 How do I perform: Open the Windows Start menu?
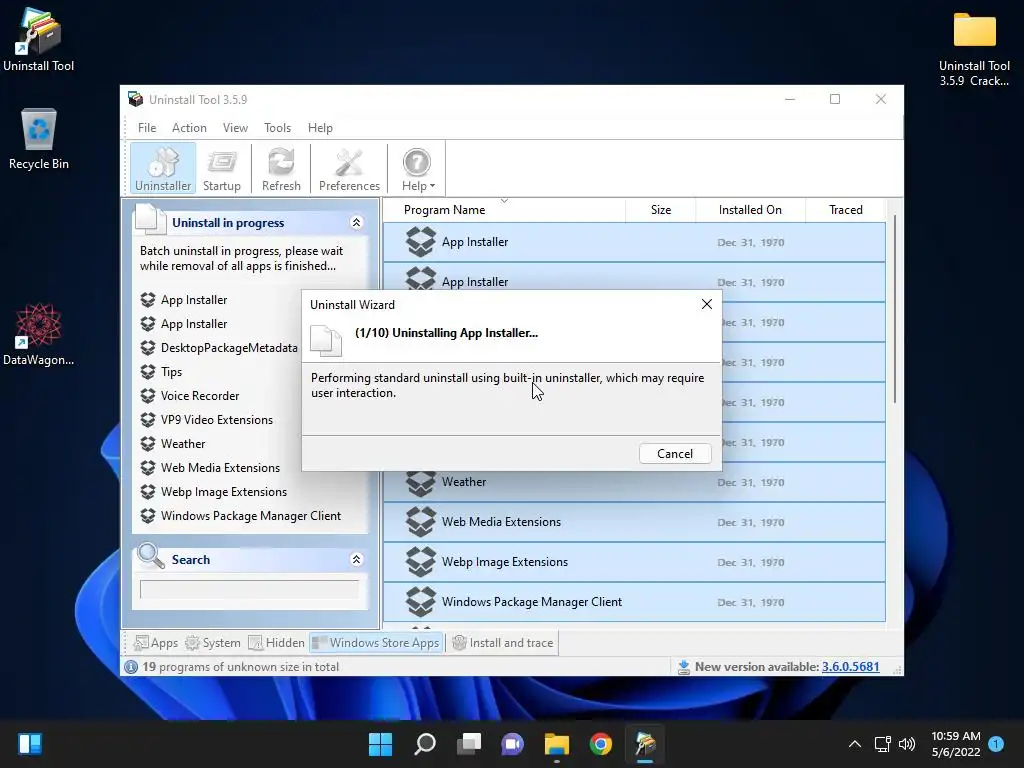[381, 744]
